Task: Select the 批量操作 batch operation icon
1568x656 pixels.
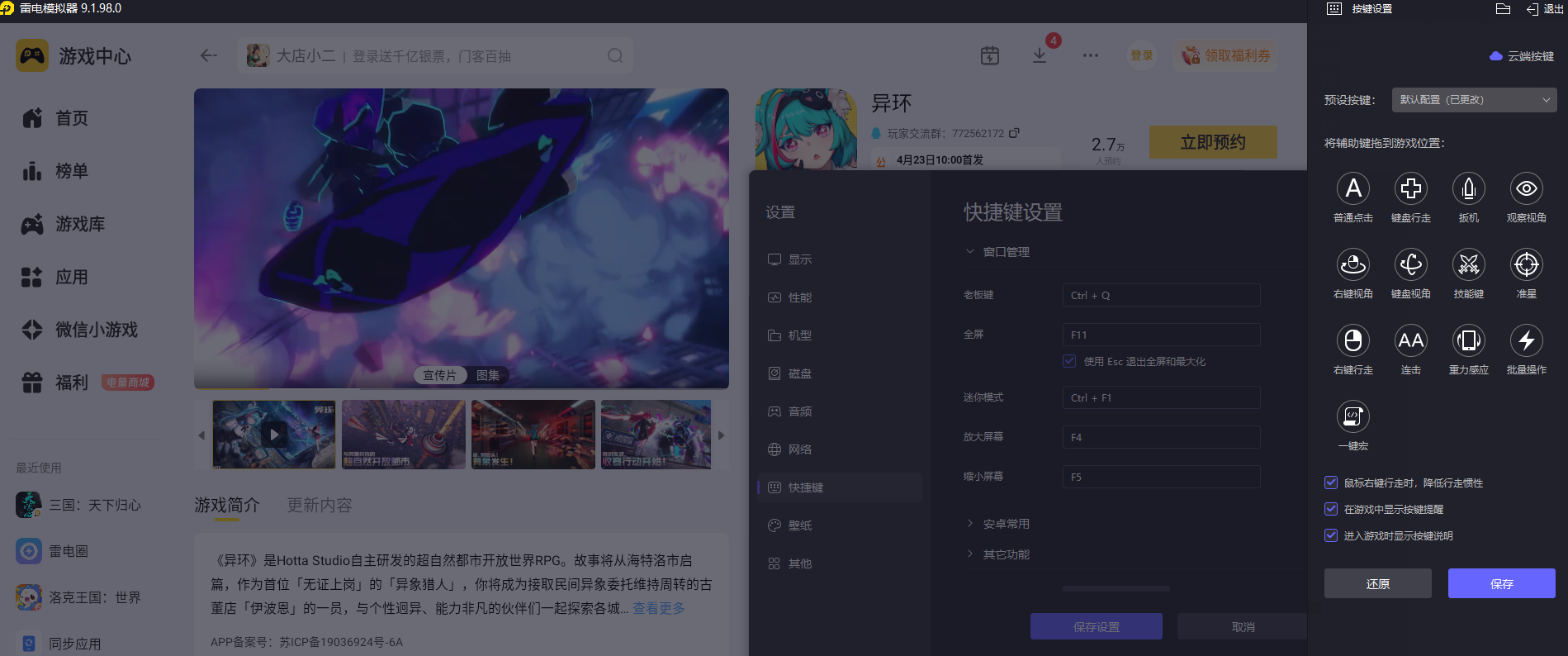Action: coord(1526,340)
